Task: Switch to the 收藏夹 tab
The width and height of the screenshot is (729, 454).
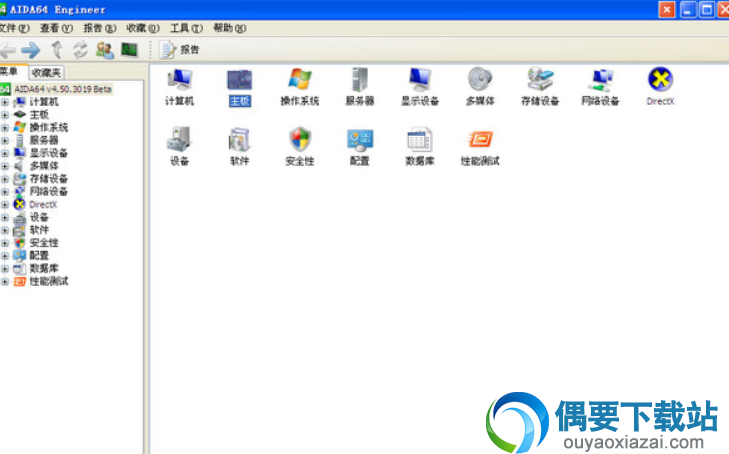Action: coord(46,72)
